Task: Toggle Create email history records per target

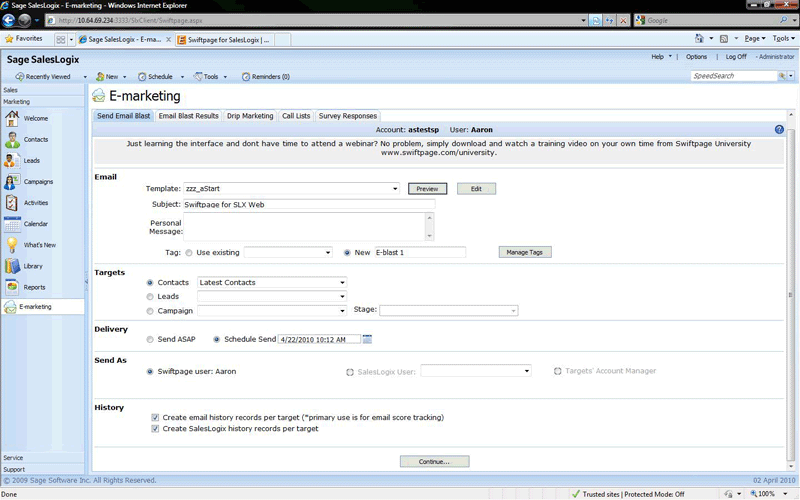Action: (x=155, y=417)
